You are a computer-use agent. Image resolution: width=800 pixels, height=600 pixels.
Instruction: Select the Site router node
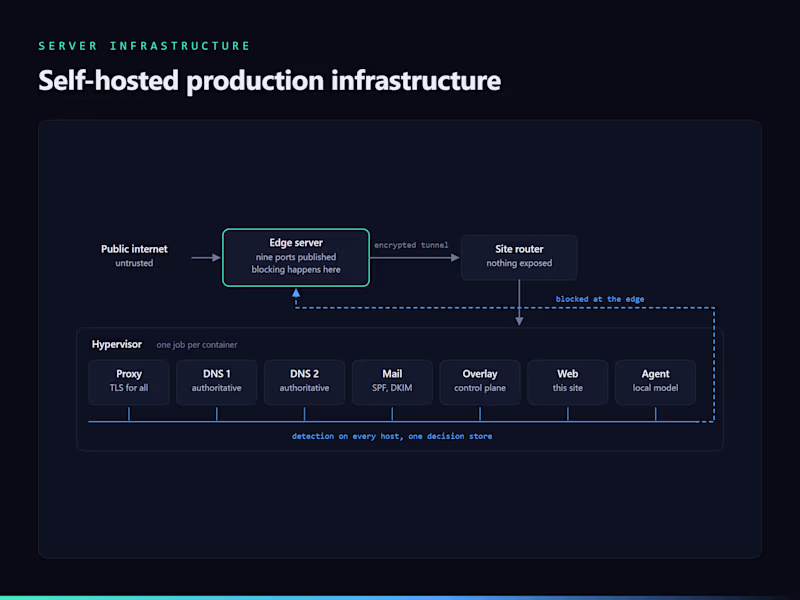519,257
